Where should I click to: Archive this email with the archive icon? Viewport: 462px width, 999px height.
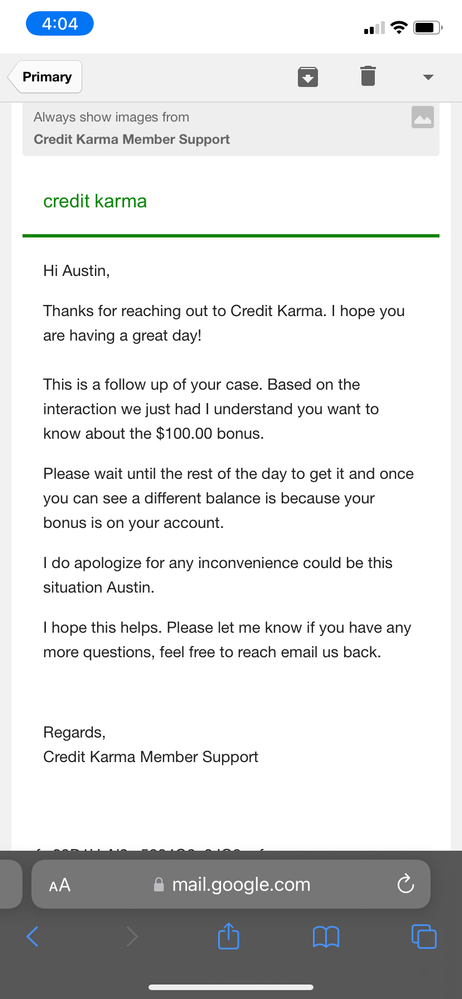(x=308, y=77)
